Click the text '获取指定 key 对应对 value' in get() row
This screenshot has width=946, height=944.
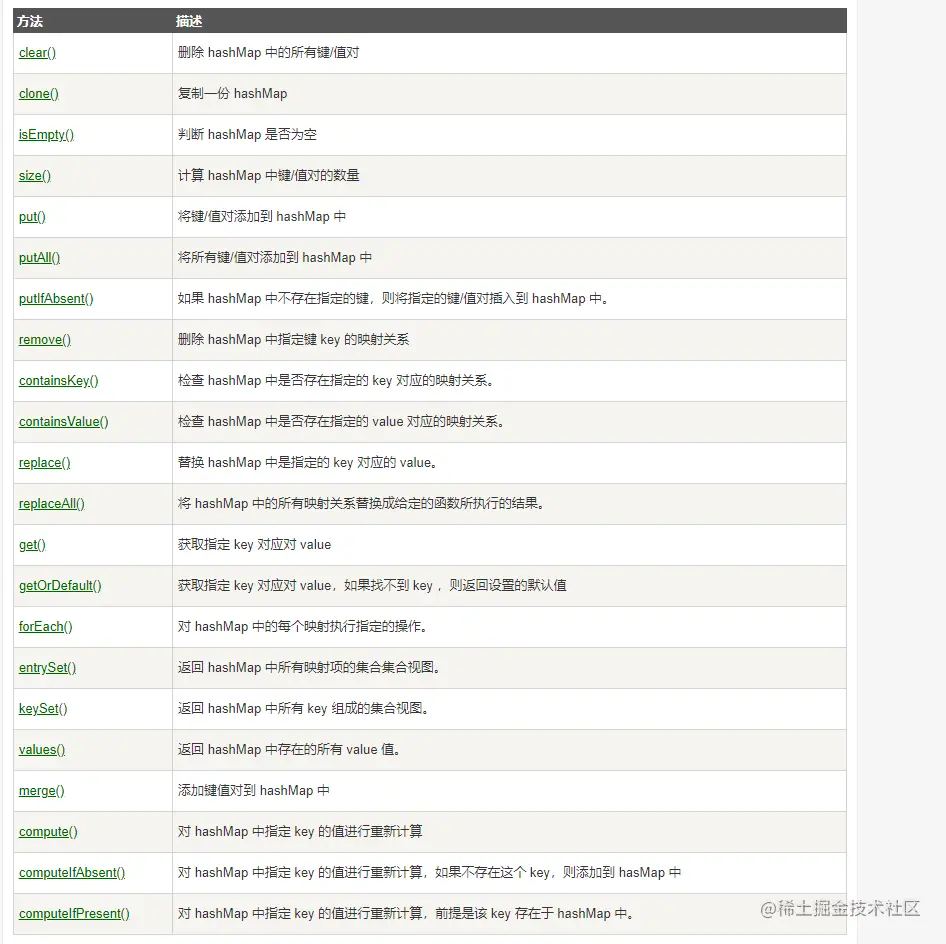(255, 545)
